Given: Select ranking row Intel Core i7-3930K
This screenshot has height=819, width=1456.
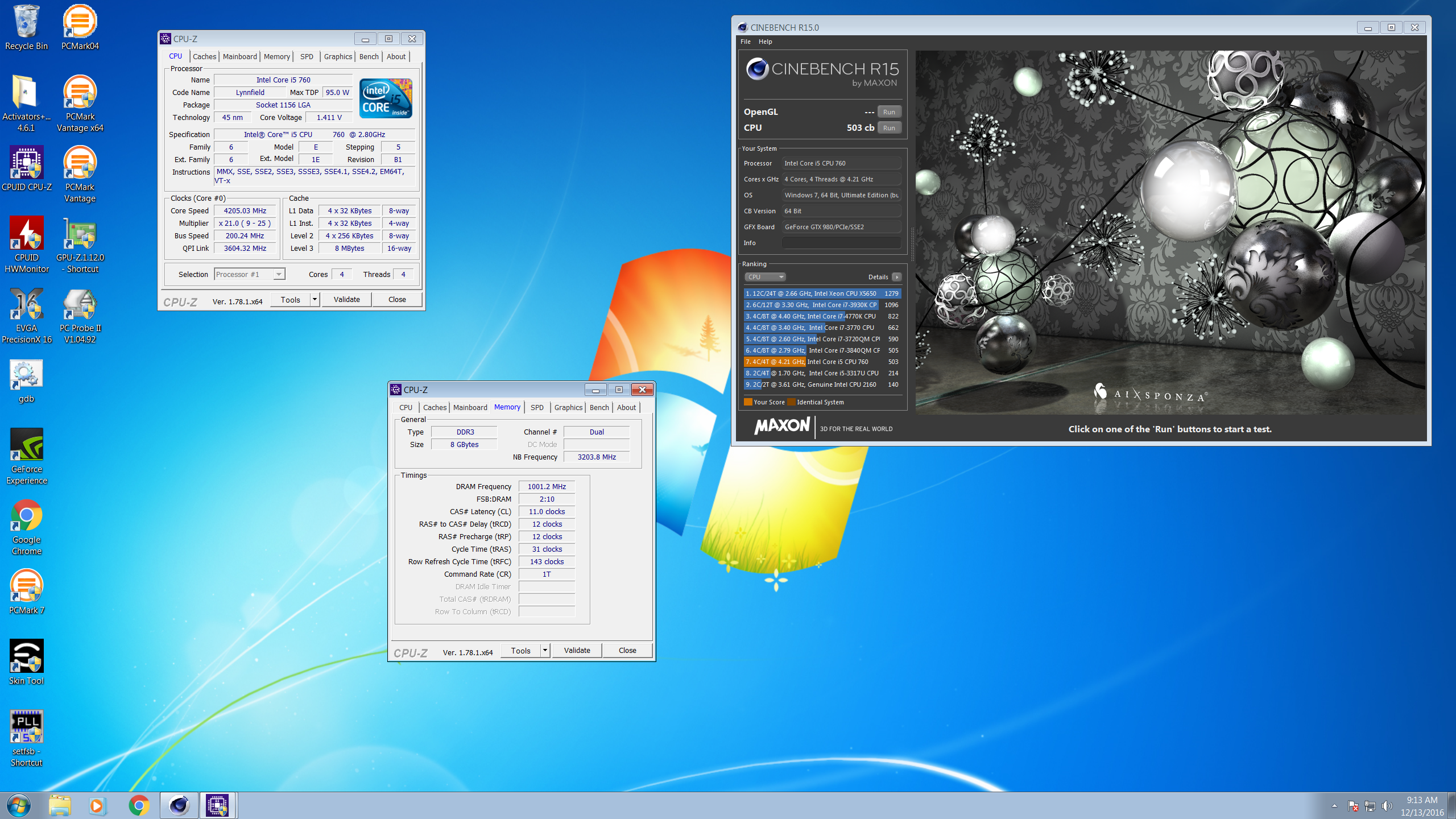Looking at the screenshot, I should pos(822,305).
